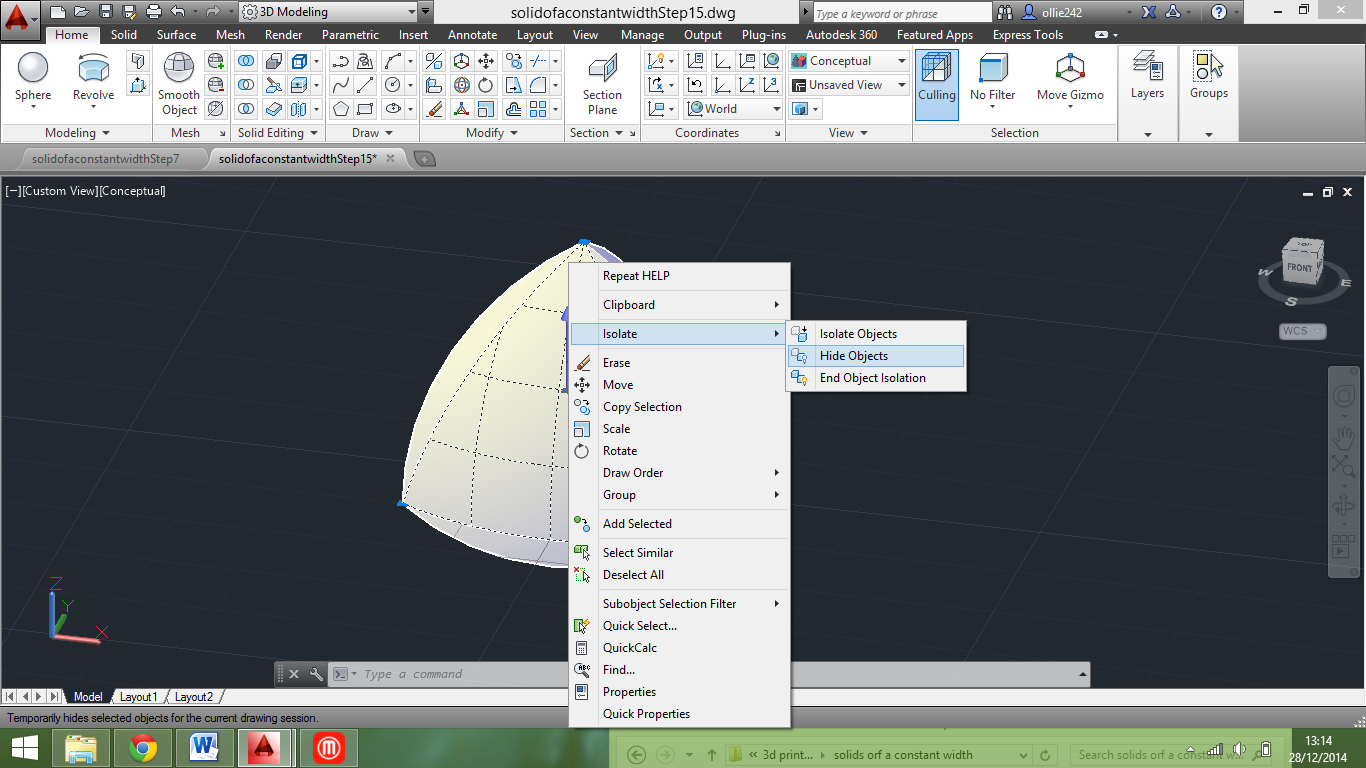Open the Unsaved View dropdown
Image resolution: width=1366 pixels, height=768 pixels.
click(848, 85)
